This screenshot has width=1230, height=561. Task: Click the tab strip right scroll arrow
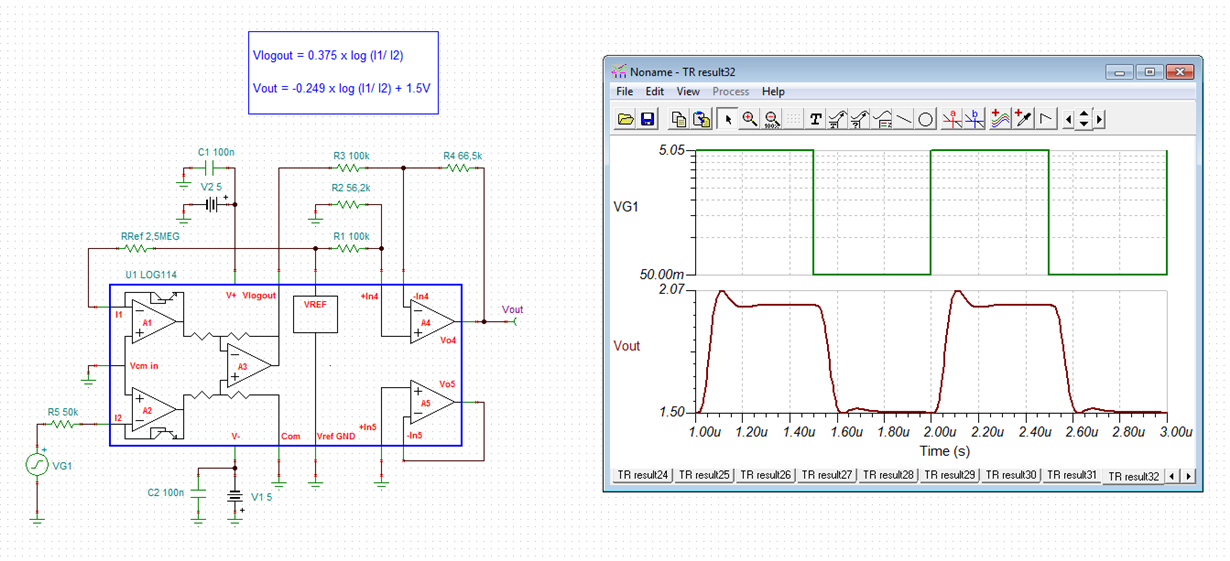1186,476
